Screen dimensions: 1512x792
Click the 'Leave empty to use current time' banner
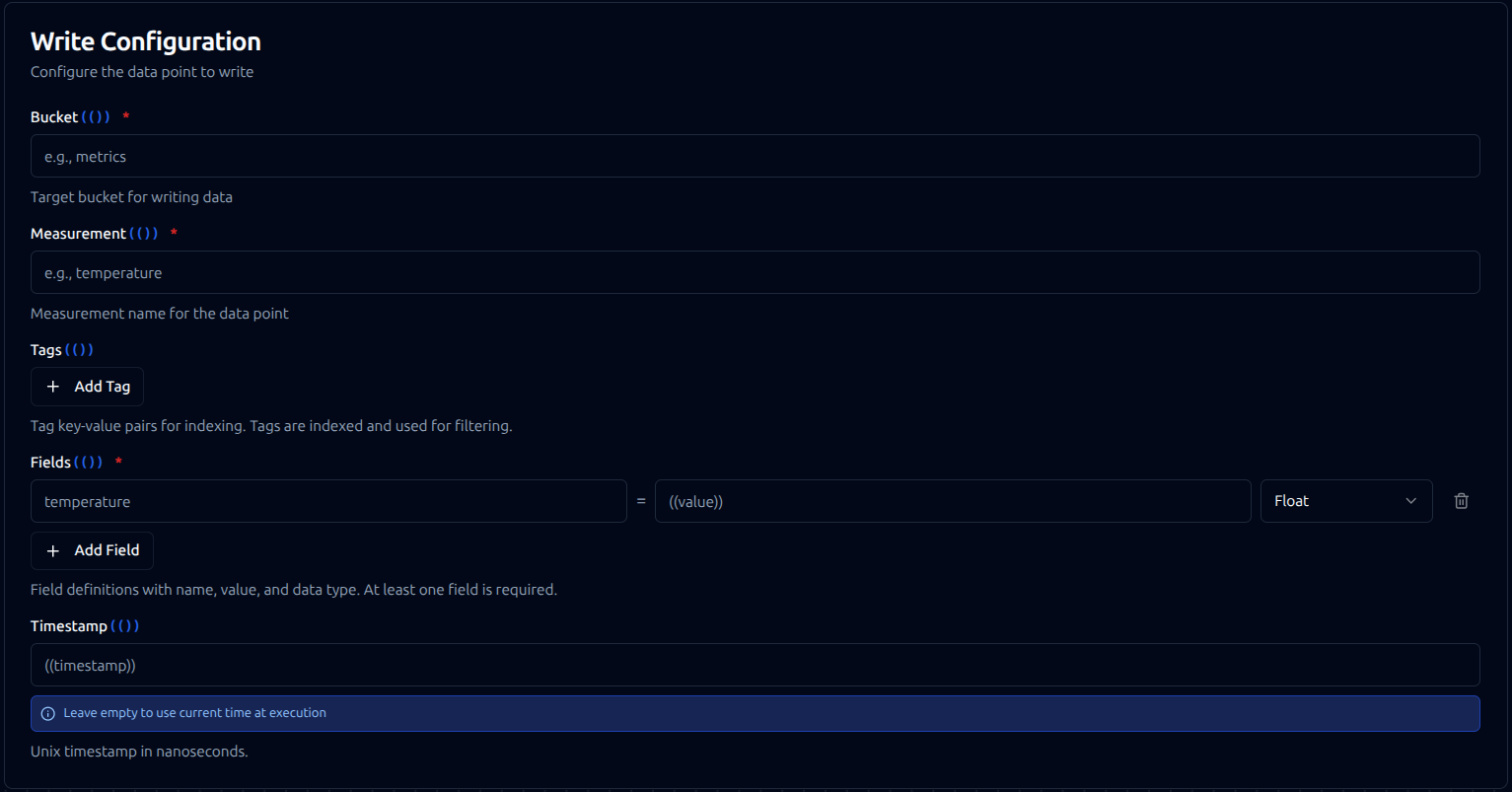coord(755,713)
